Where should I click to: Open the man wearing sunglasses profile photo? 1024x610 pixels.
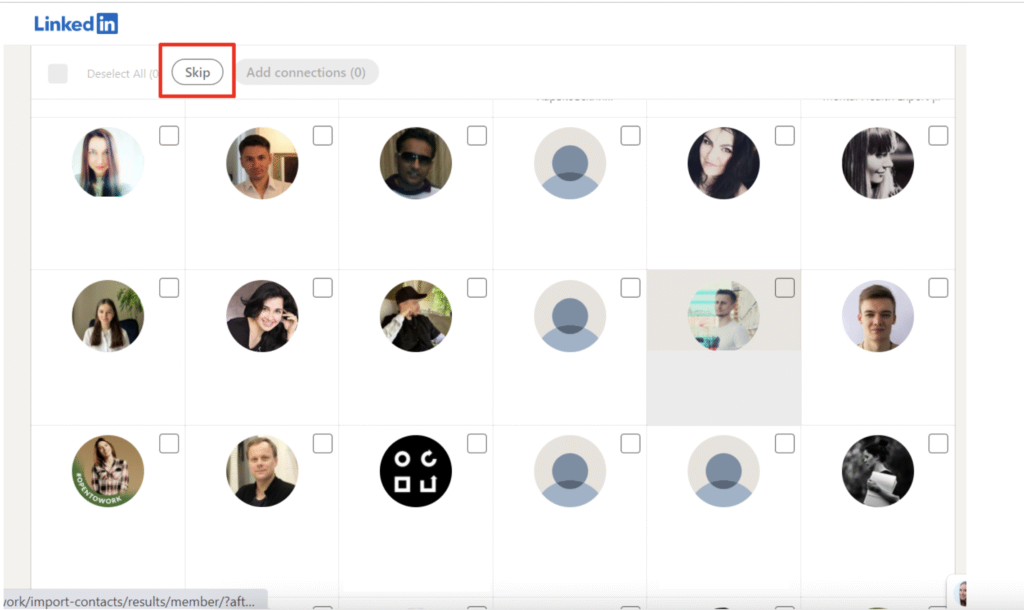[416, 163]
